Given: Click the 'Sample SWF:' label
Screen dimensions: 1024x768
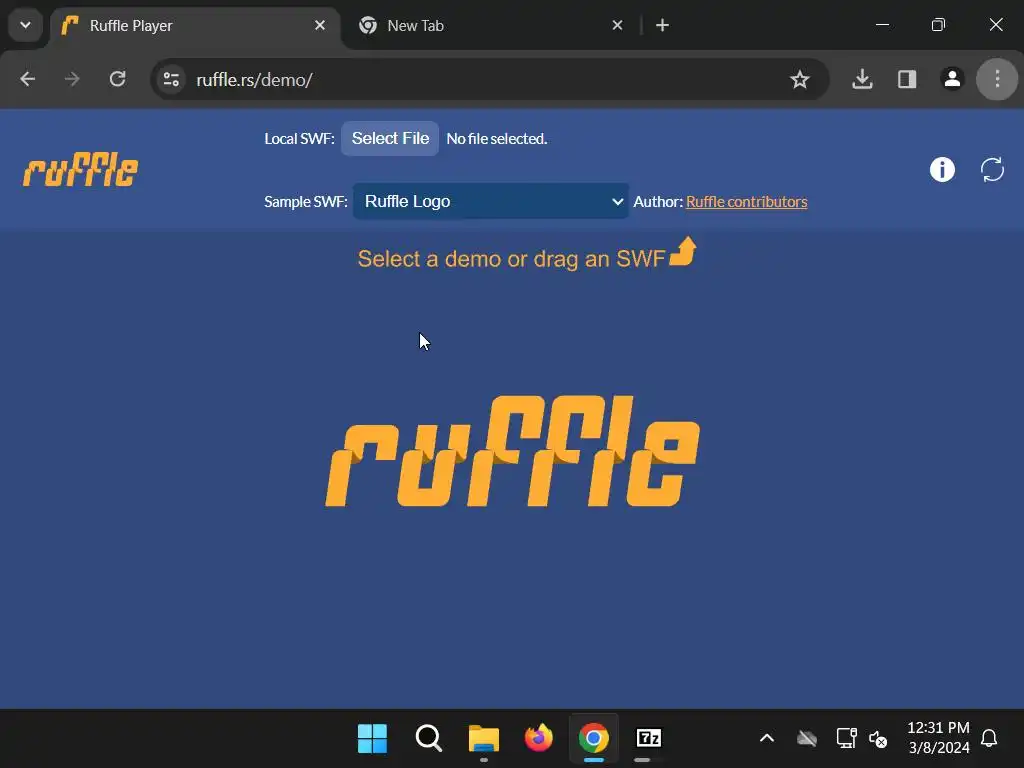Looking at the screenshot, I should tap(306, 202).
